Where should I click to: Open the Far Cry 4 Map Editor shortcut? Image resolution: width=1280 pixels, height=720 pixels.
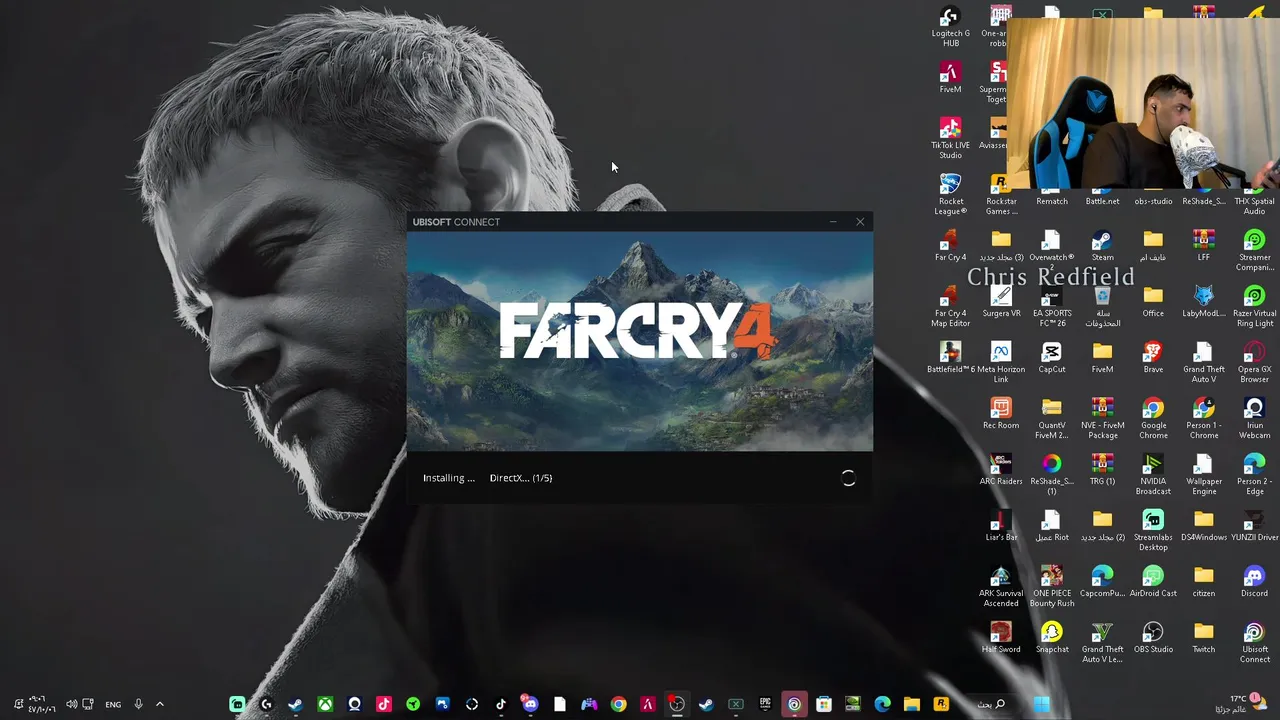point(950,307)
